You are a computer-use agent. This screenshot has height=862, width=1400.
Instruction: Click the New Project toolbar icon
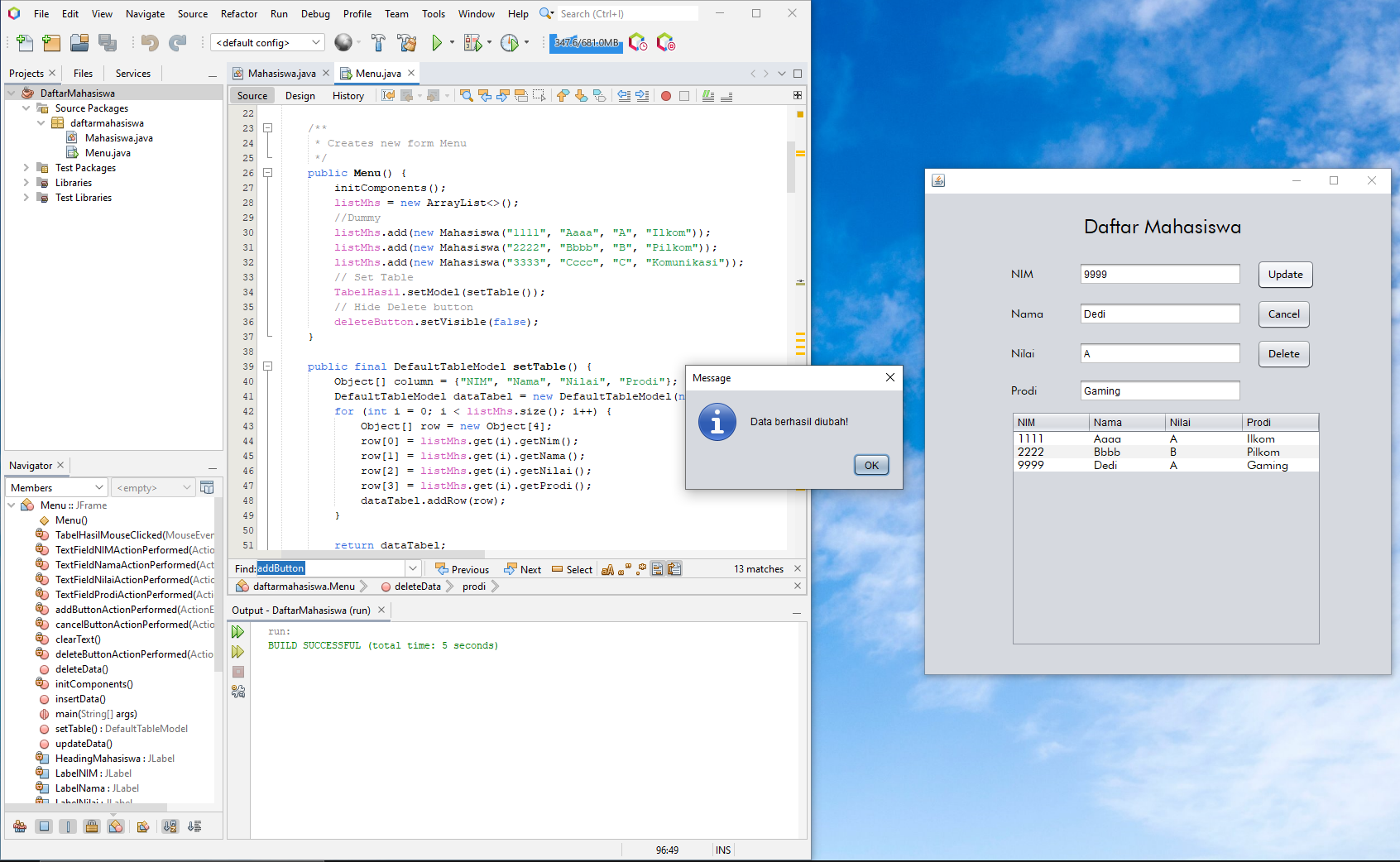point(51,43)
